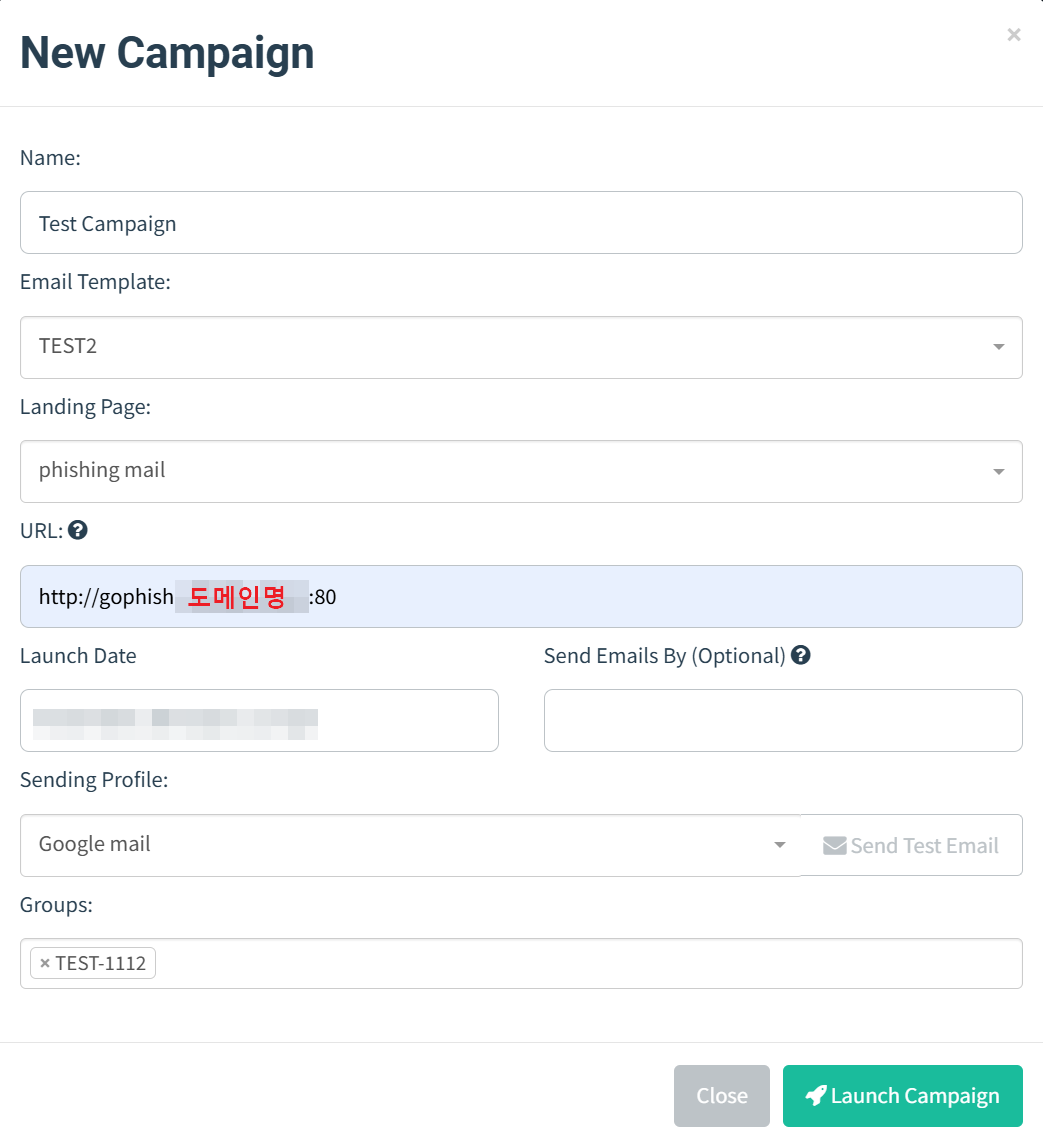Launch the campaign with the rocket button
Image resolution: width=1043 pixels, height=1145 pixels.
click(x=902, y=1096)
